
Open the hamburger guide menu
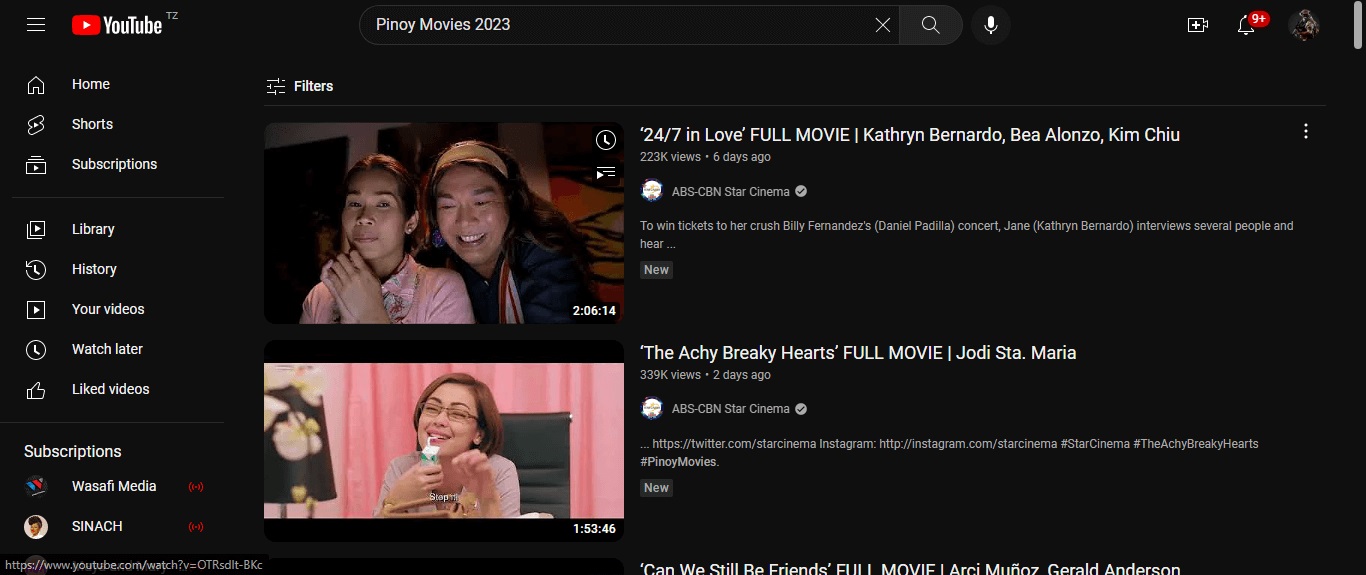pos(36,25)
